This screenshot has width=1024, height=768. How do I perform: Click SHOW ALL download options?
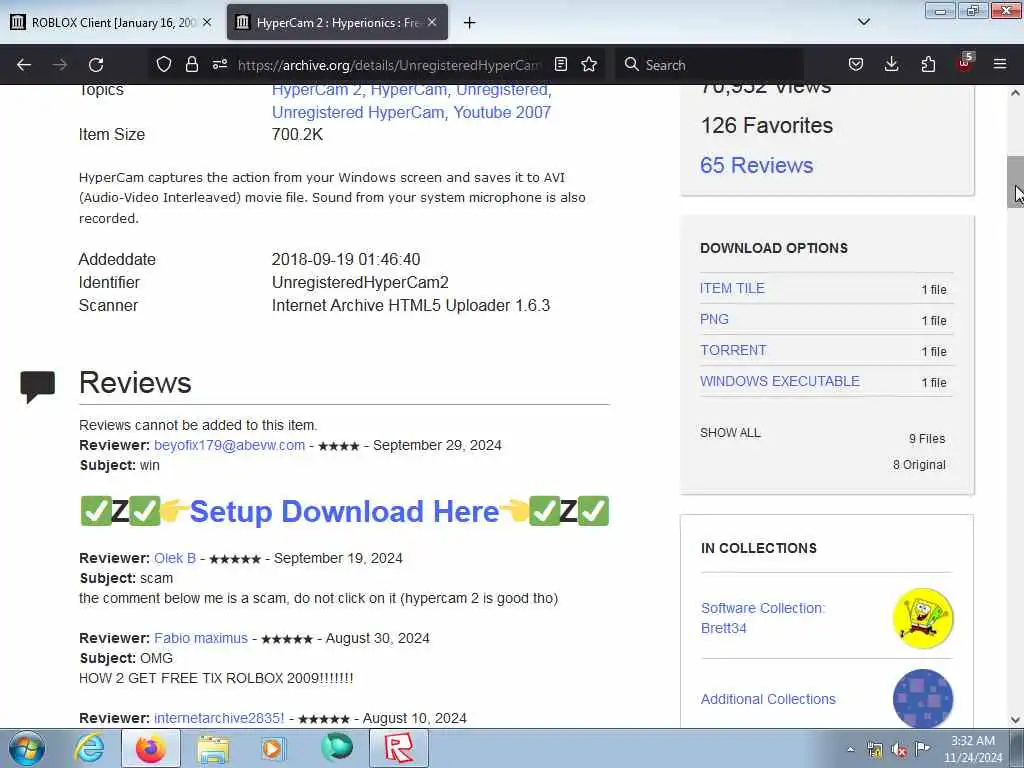click(x=730, y=432)
